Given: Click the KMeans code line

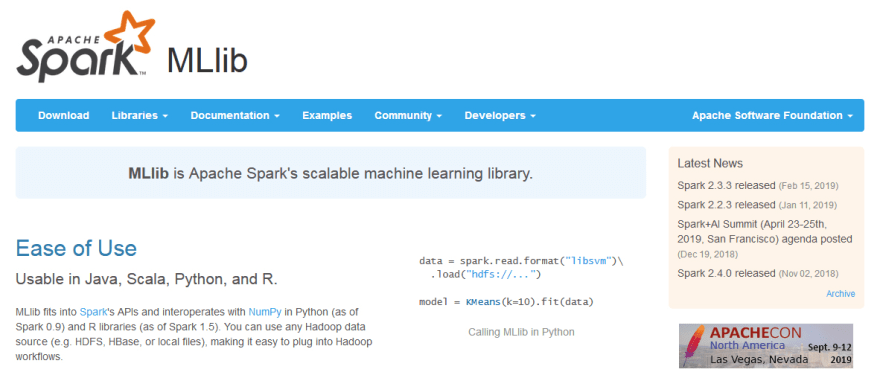Looking at the screenshot, I should (x=506, y=302).
